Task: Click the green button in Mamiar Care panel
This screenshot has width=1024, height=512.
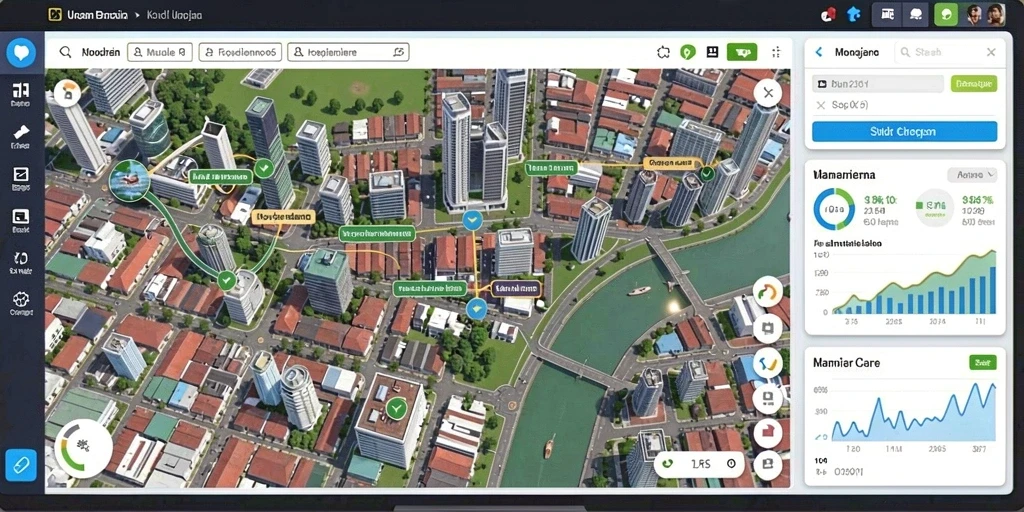Action: click(x=983, y=362)
